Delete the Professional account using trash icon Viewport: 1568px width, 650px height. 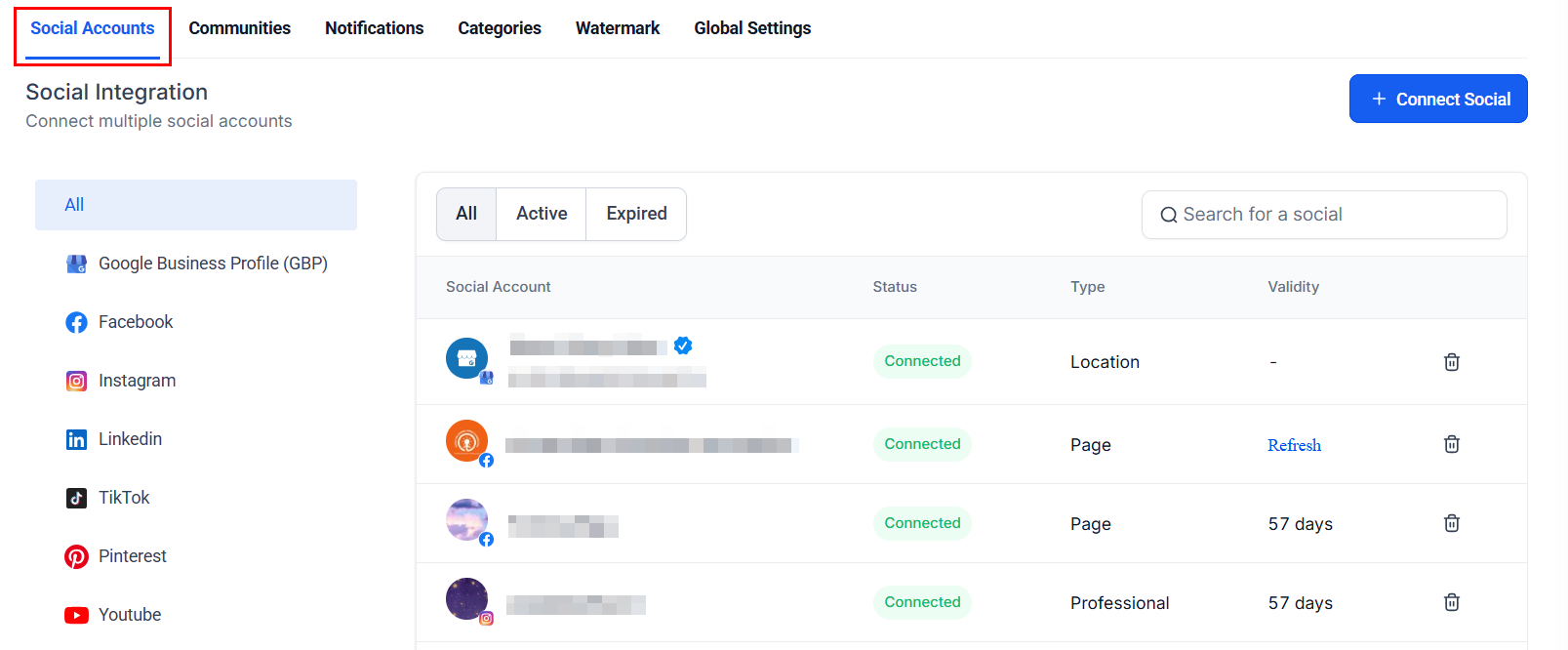point(1451,602)
